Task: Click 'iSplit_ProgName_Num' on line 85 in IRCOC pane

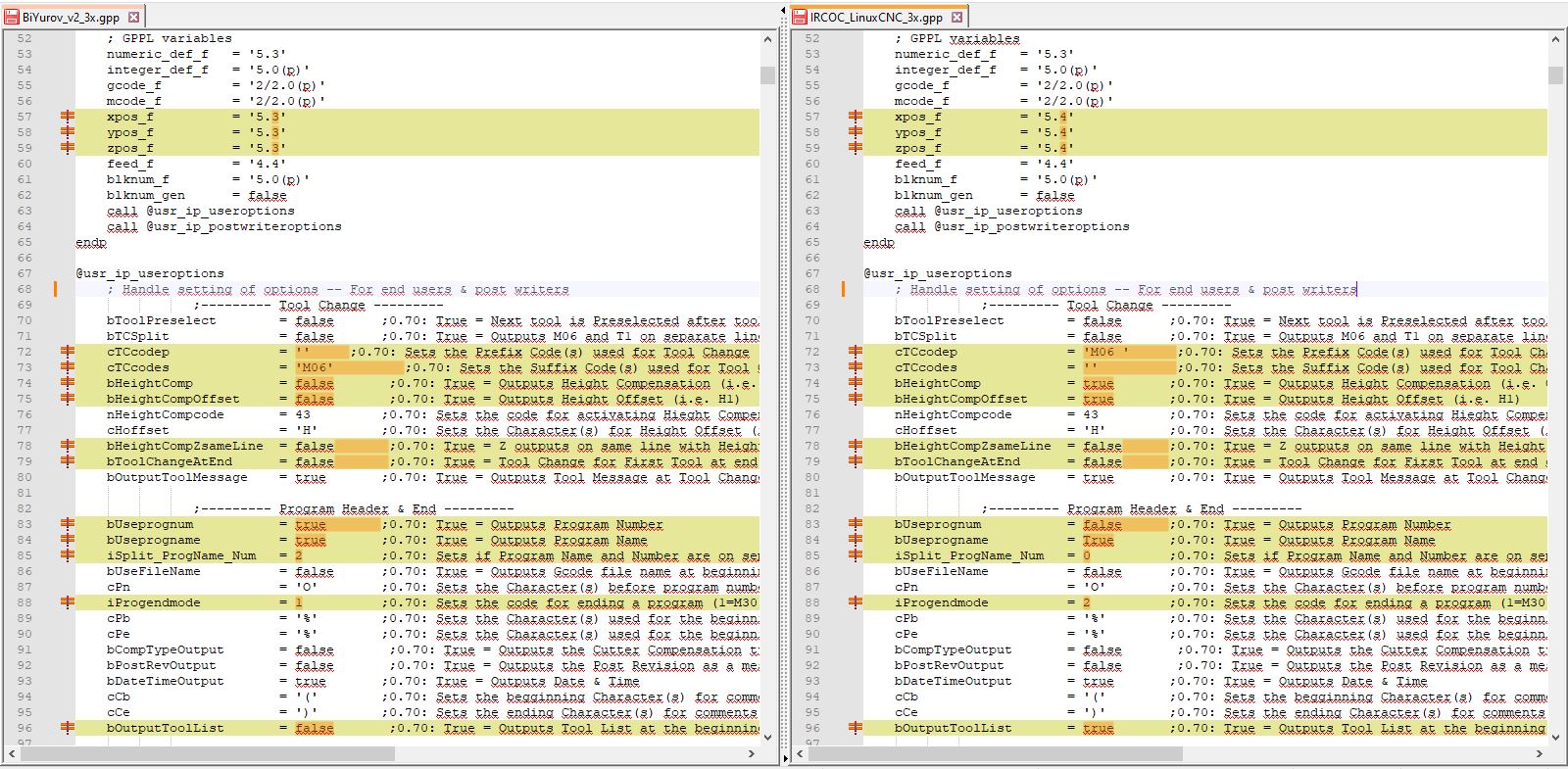Action: pos(969,555)
